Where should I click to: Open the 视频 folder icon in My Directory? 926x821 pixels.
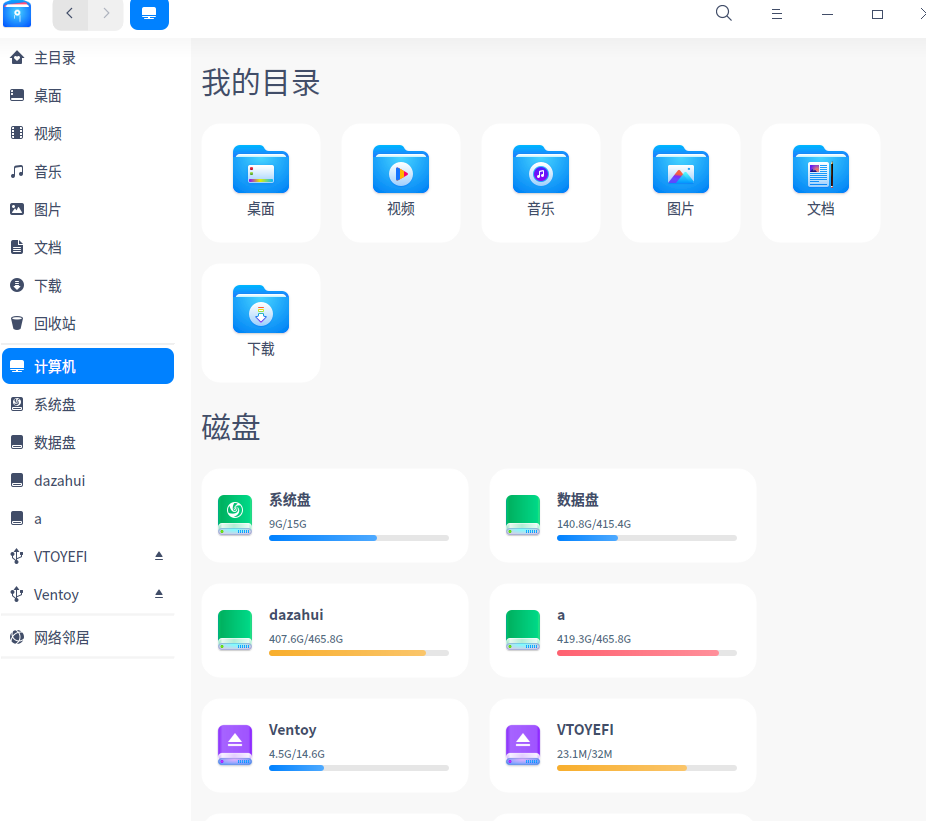pos(400,170)
